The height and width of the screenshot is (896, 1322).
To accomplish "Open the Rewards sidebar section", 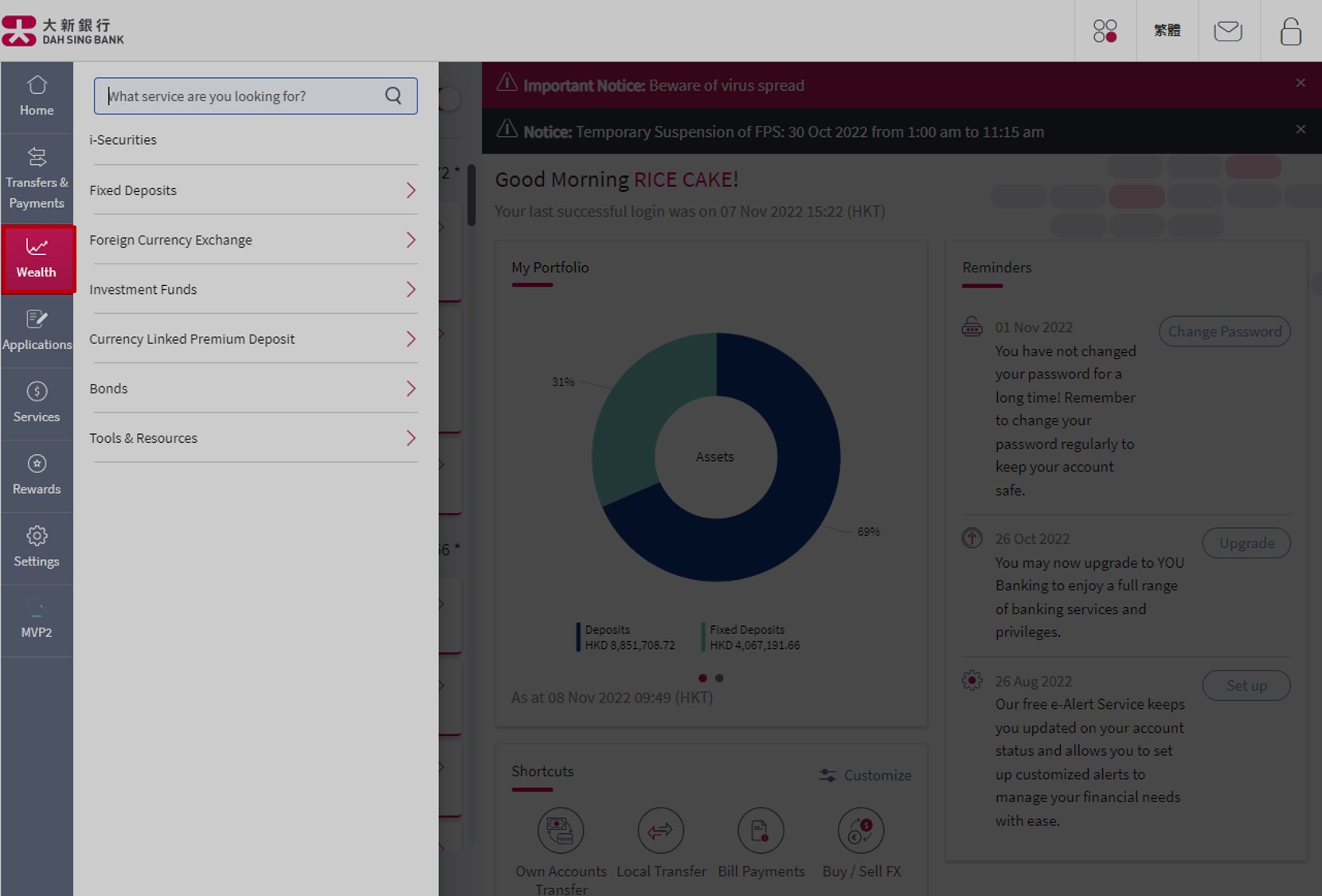I will point(37,475).
